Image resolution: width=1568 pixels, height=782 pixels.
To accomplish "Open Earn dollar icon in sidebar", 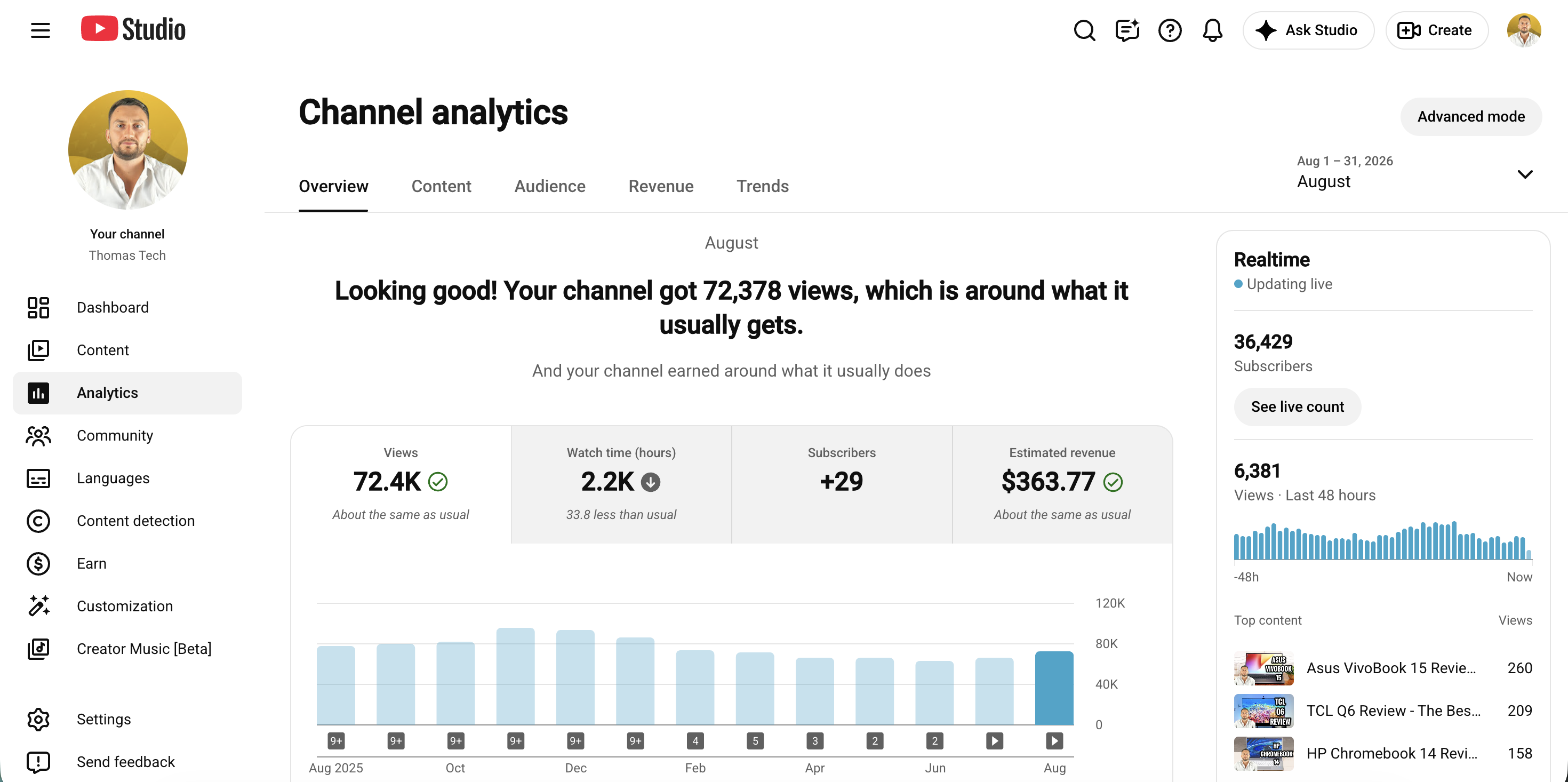I will [38, 563].
